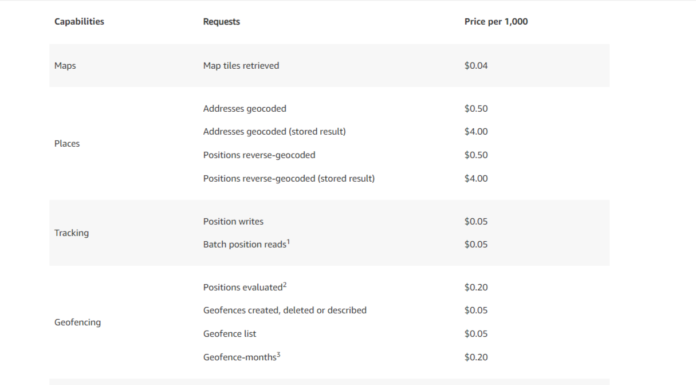Click Positions reverse-geocoded (stored result) entry
Screen dimensions: 696x385
tap(289, 179)
